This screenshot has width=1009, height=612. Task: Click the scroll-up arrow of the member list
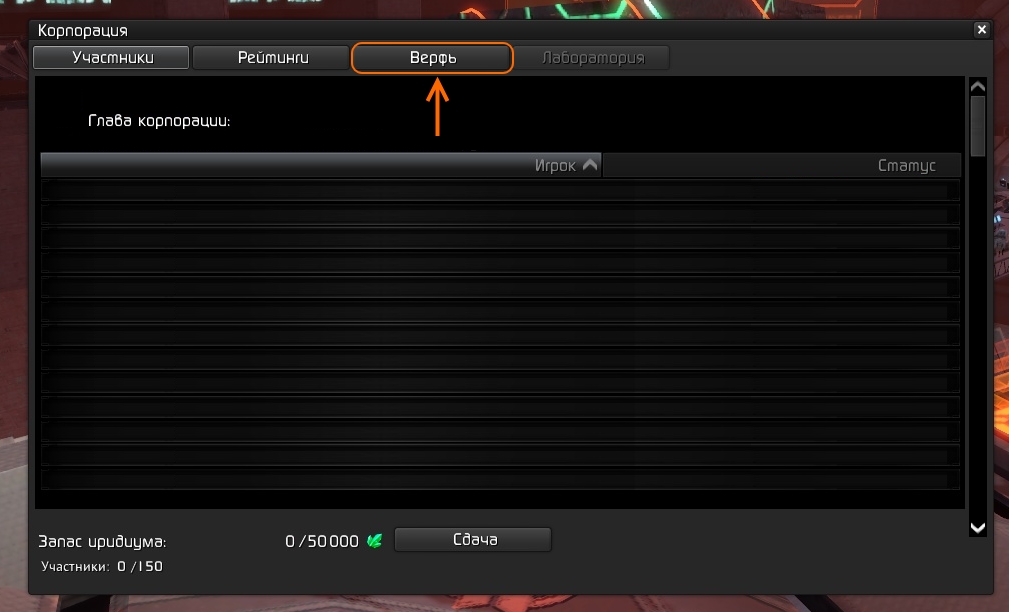click(x=977, y=86)
